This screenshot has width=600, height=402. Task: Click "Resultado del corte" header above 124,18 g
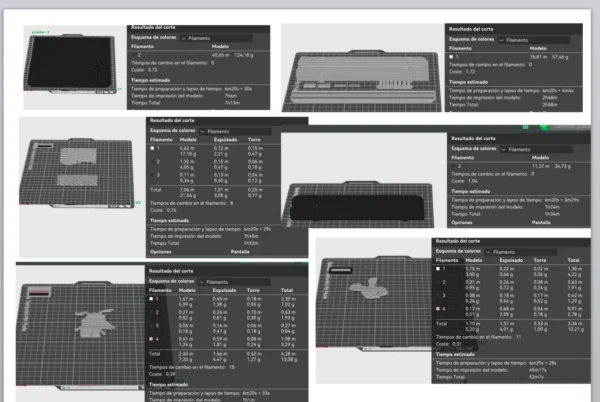[x=153, y=27]
